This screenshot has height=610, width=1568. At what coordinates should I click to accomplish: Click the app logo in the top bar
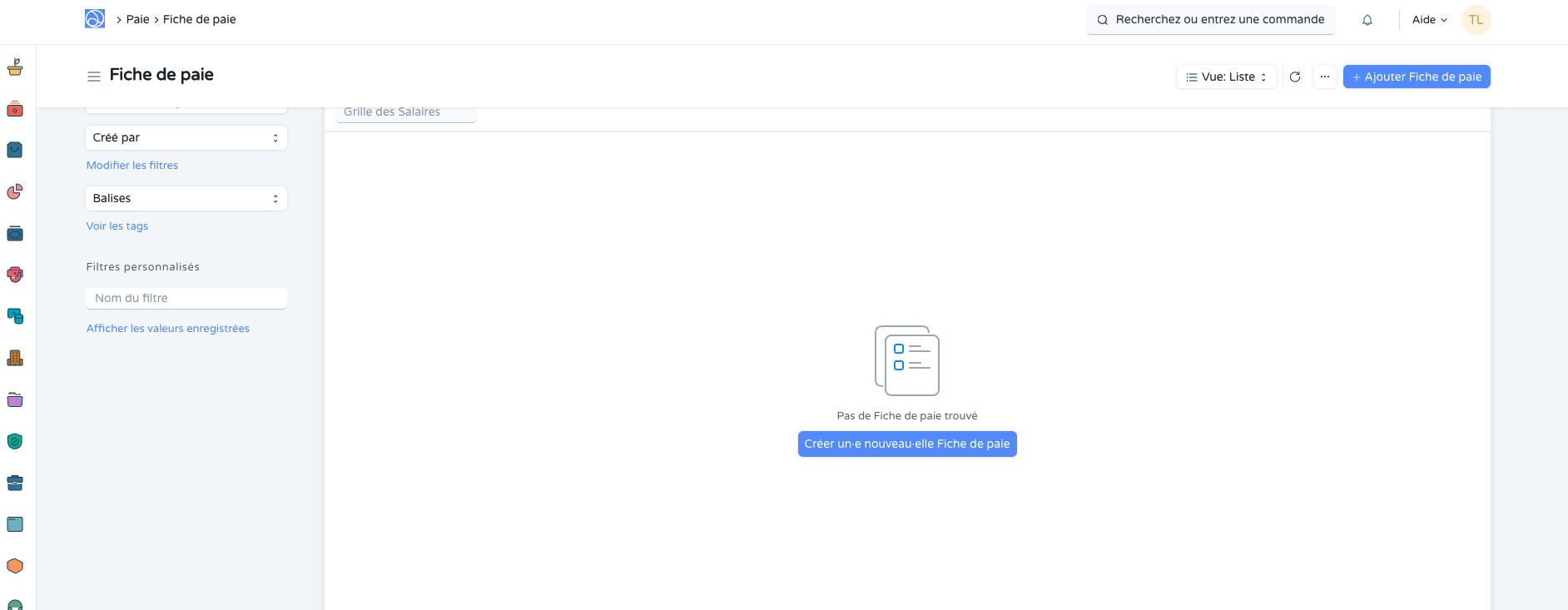95,19
